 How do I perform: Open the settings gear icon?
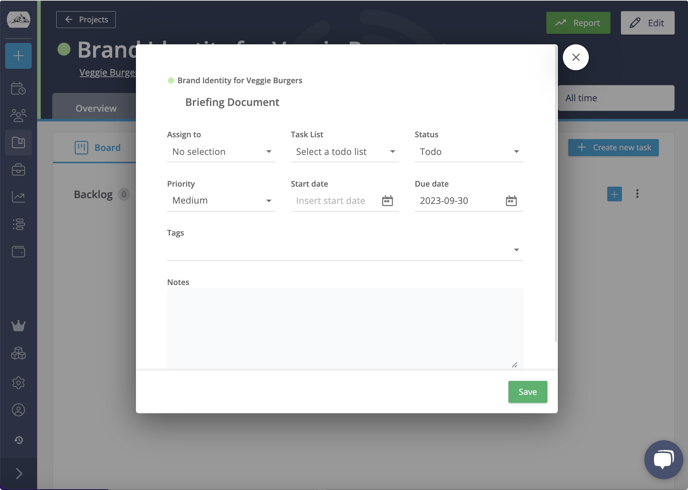18,383
